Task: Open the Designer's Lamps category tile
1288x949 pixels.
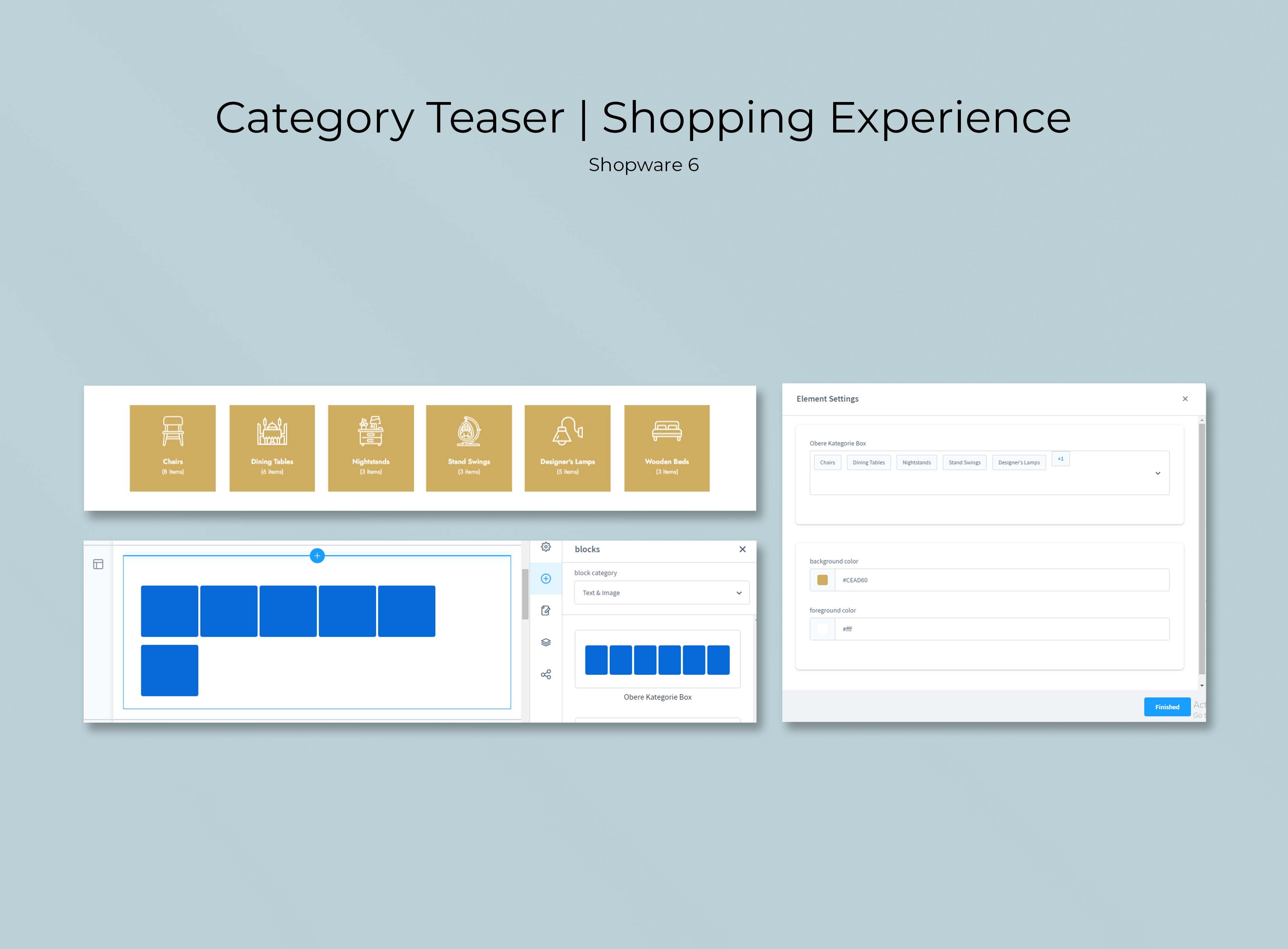Action: (567, 448)
